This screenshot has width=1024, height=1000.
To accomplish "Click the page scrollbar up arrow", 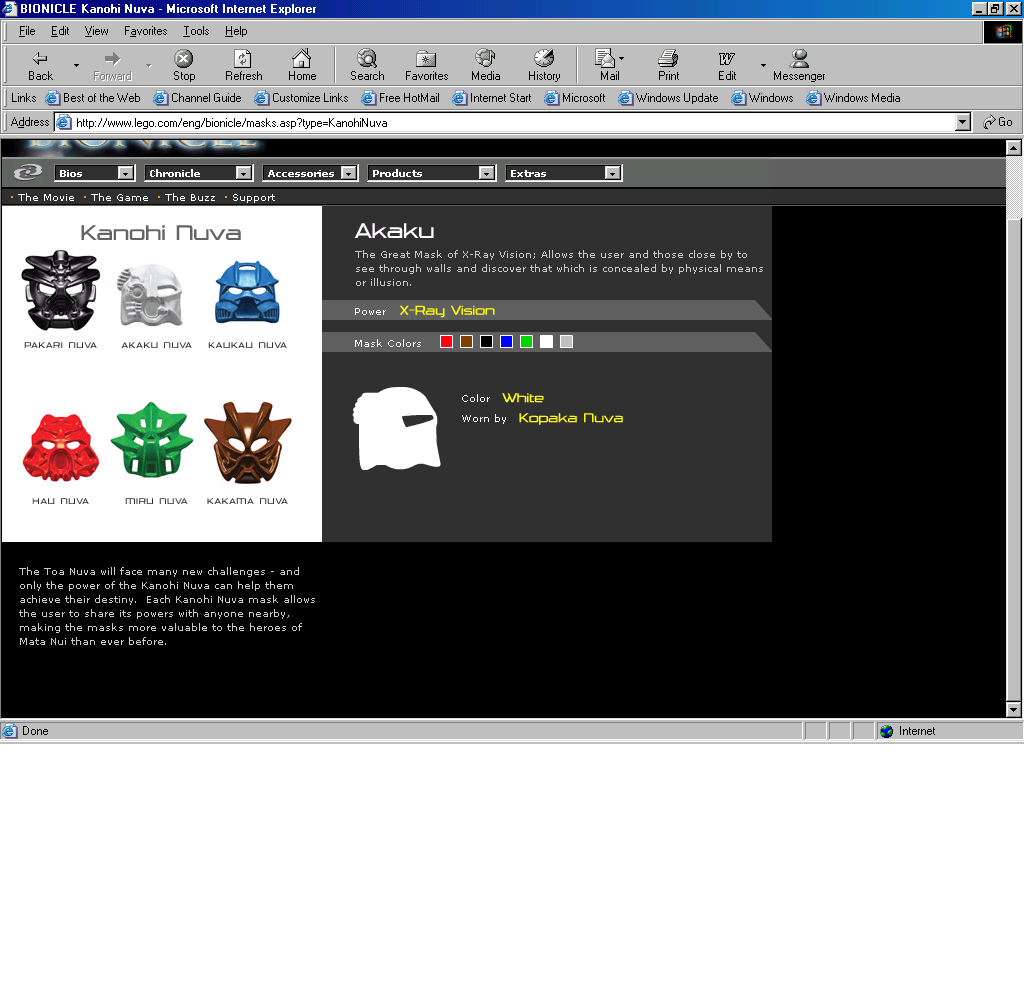I will pos(1014,148).
